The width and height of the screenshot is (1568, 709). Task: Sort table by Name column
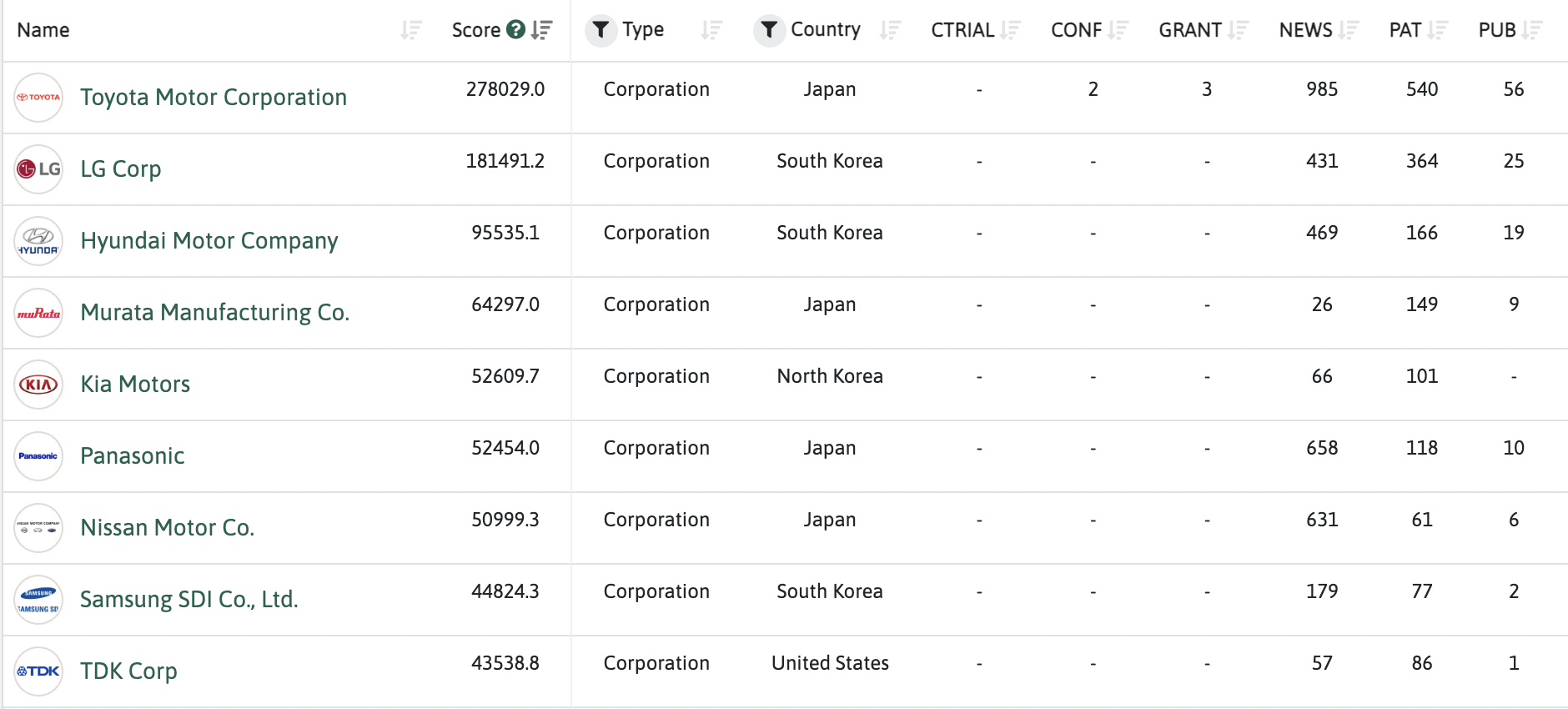click(x=410, y=30)
